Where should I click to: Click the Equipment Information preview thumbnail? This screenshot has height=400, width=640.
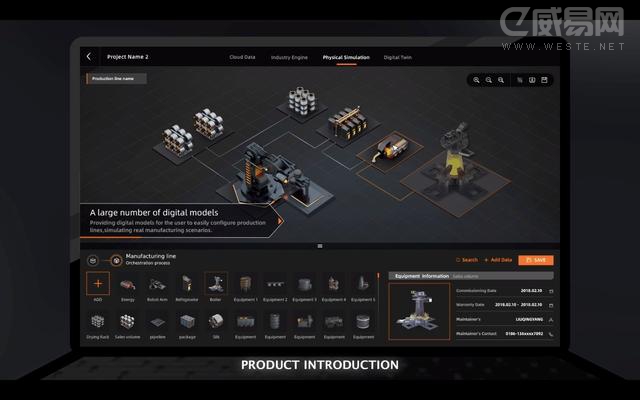(420, 309)
